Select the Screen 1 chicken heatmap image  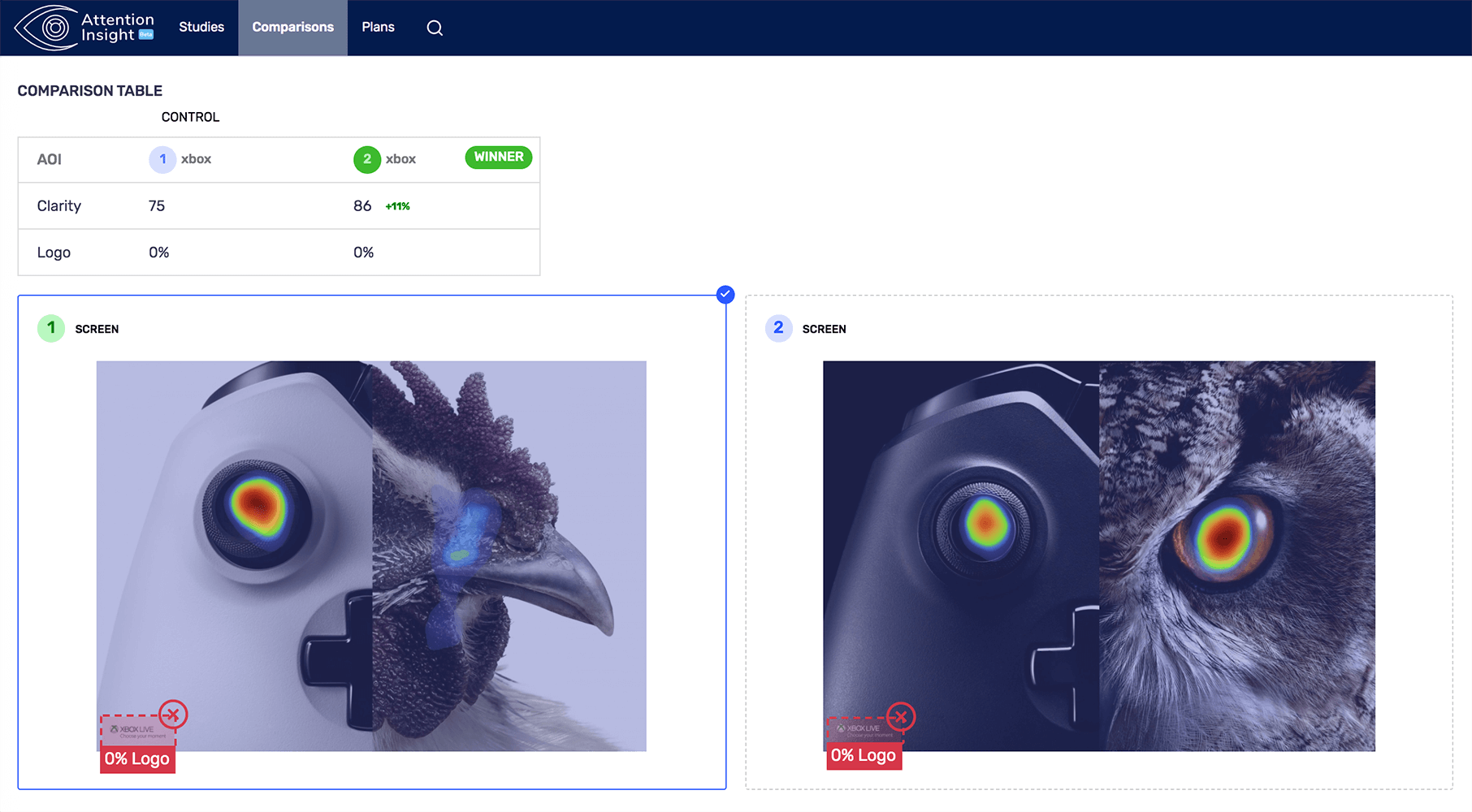(x=371, y=555)
